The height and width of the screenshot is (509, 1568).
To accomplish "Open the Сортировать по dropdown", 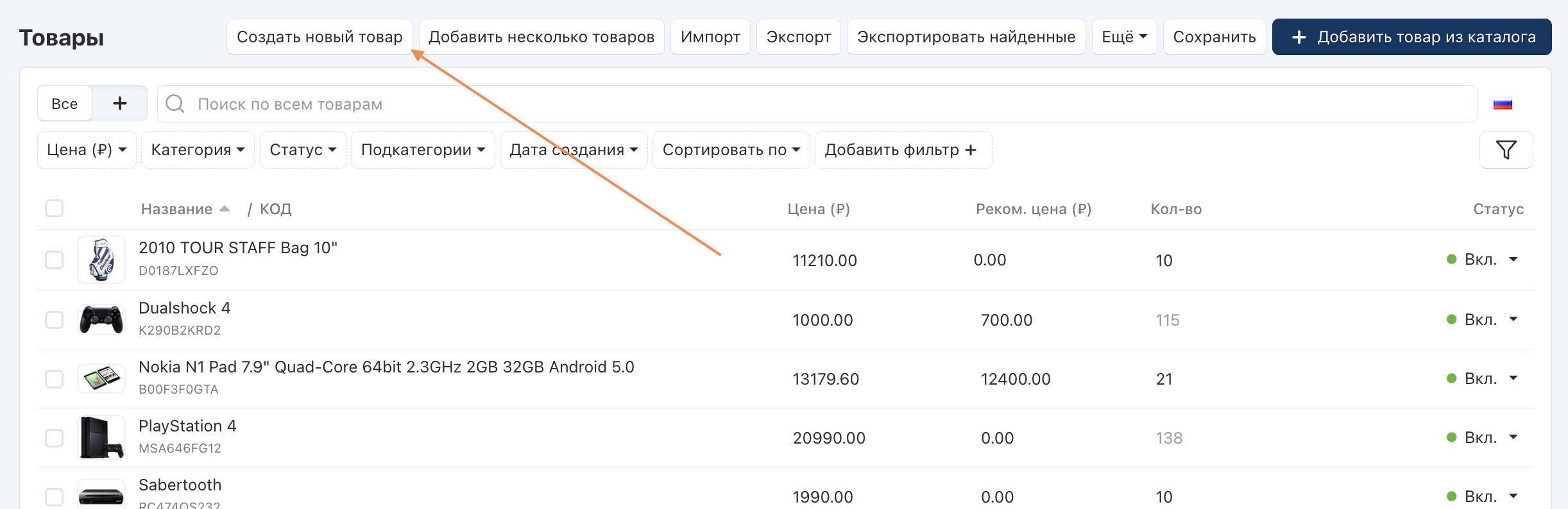I will coord(731,150).
